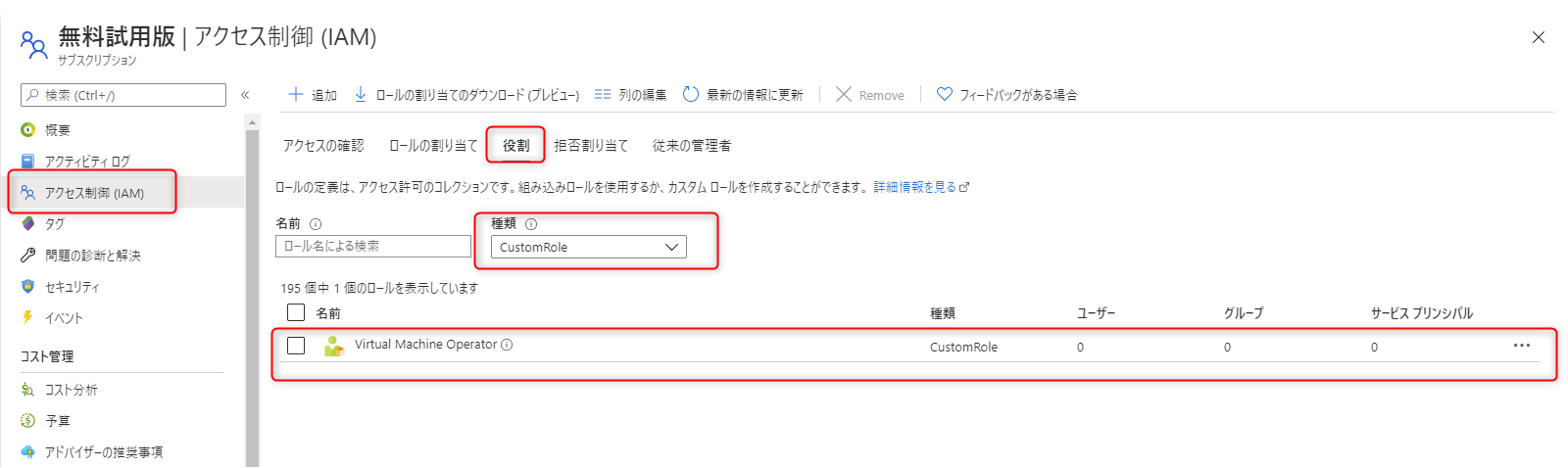Click the 種類 column header
The image size is (1568, 468).
pos(943,313)
